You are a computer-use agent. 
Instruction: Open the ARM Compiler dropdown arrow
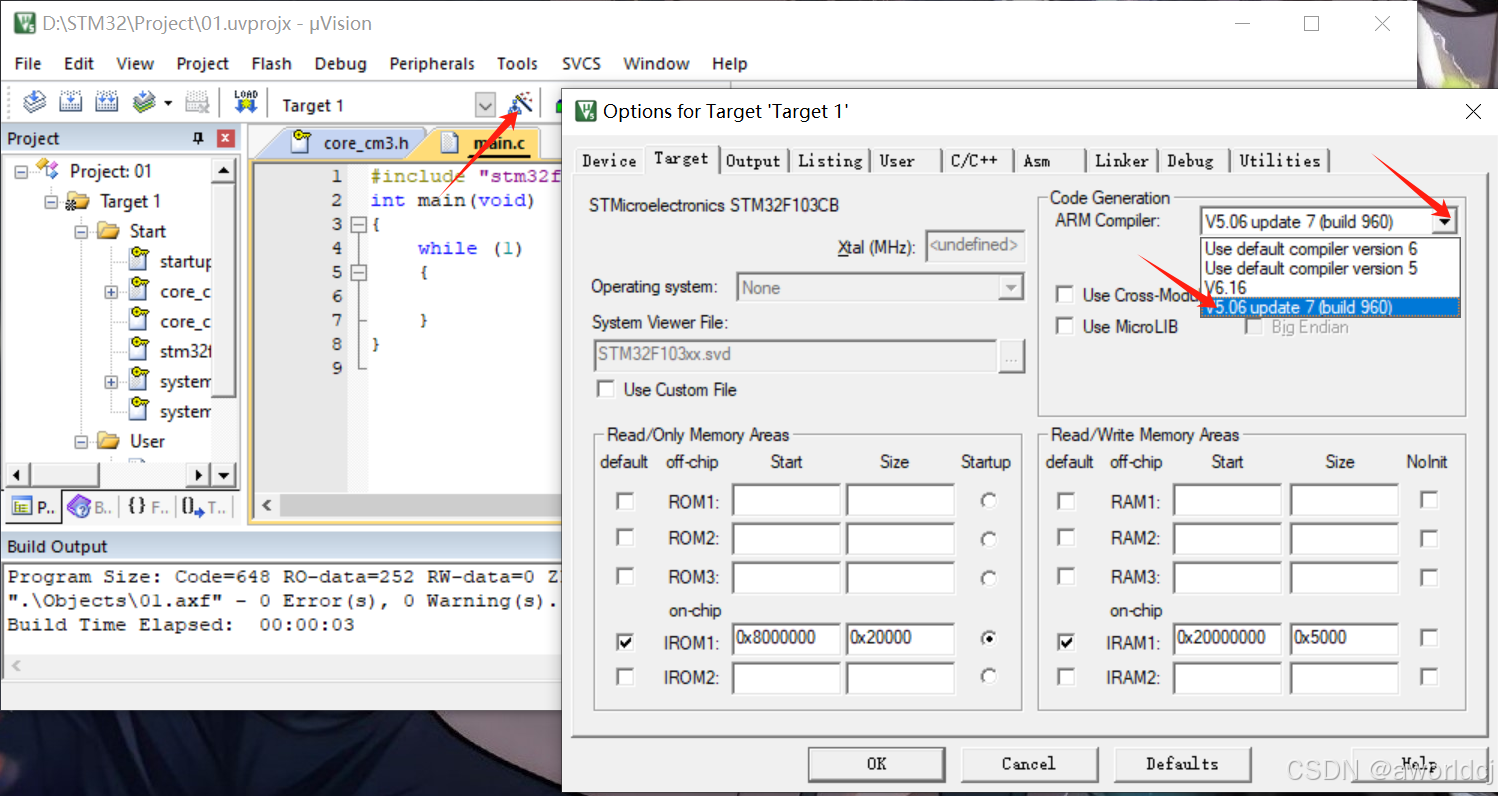[1446, 222]
